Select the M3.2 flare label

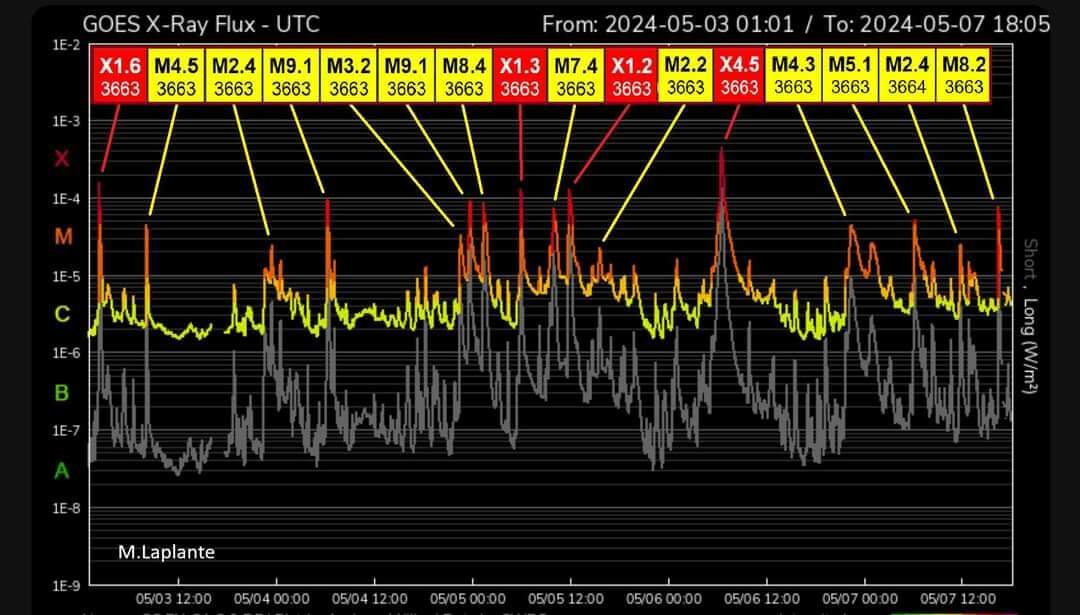click(349, 76)
